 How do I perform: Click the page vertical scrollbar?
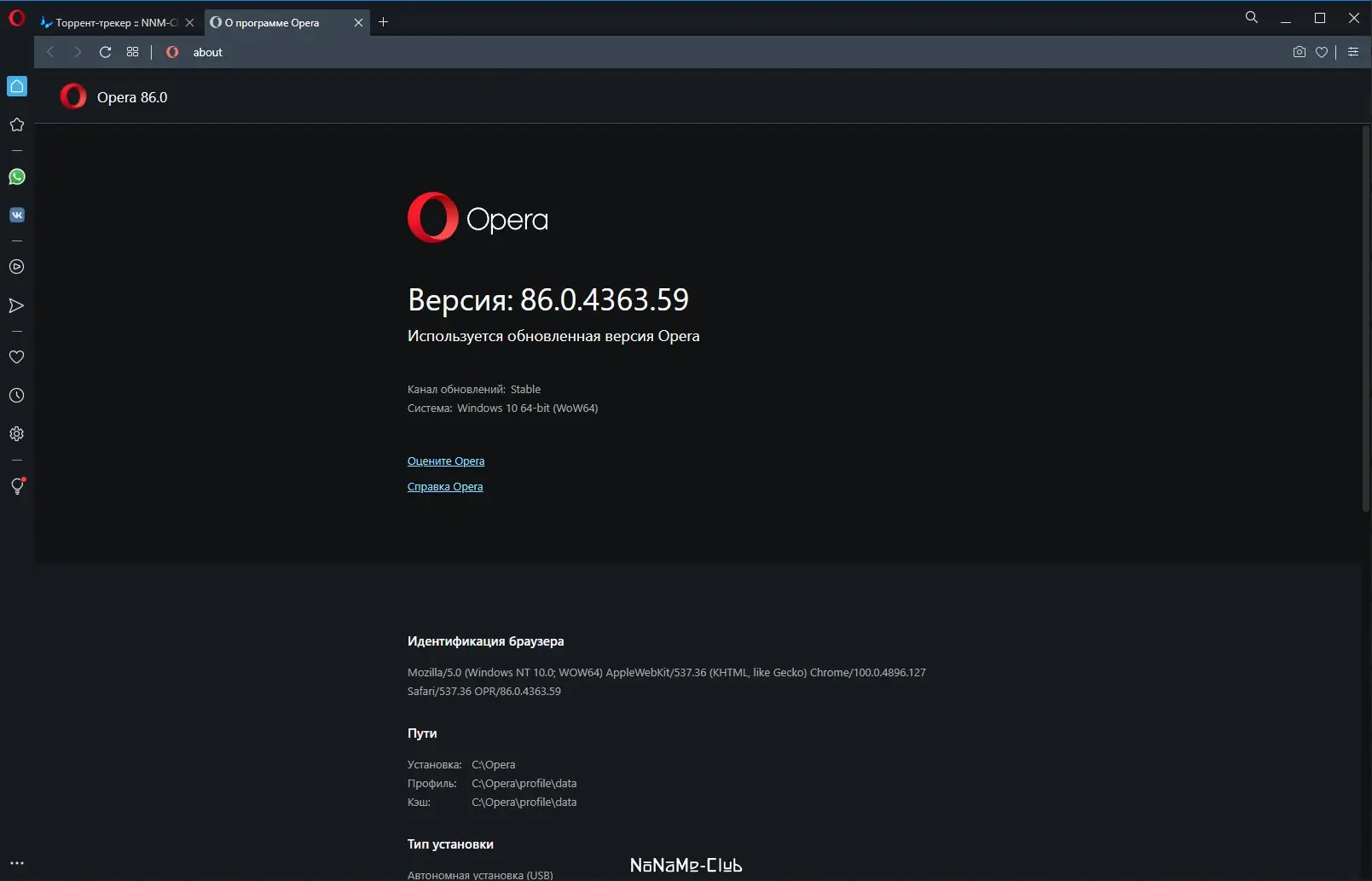[1365, 319]
